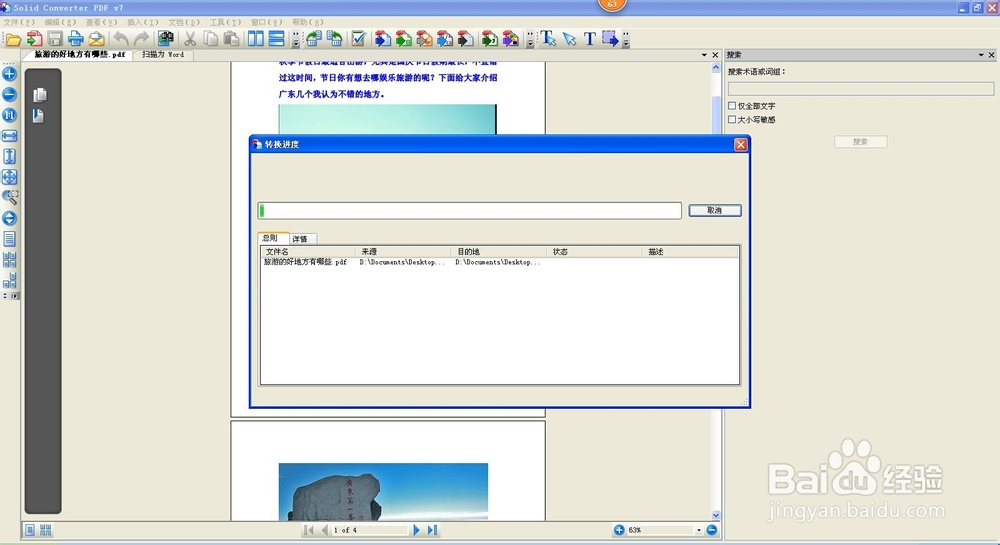Open Find with the binoculars icon

click(x=165, y=39)
